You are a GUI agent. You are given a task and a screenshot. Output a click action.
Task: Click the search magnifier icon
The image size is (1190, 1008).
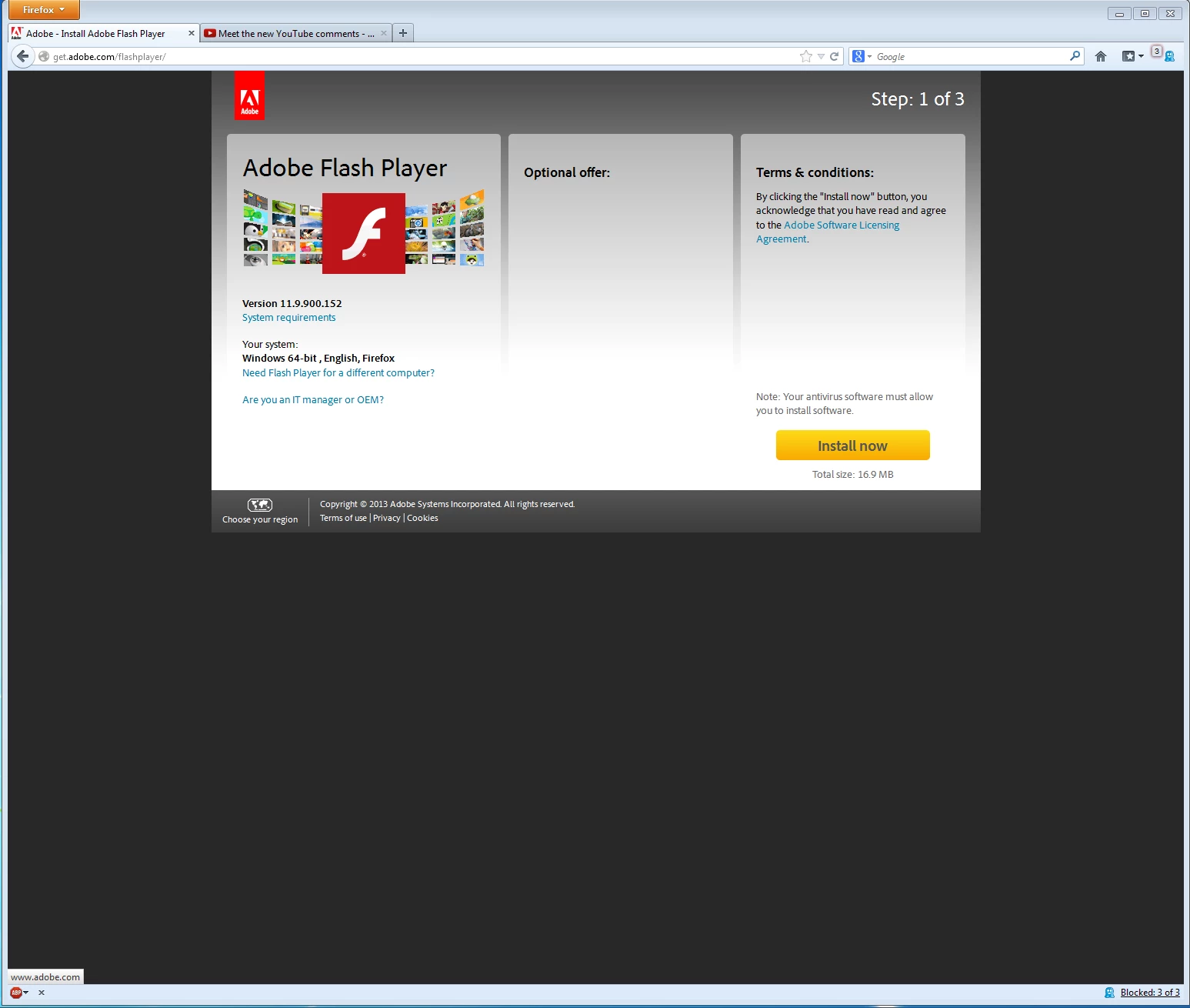point(1075,56)
